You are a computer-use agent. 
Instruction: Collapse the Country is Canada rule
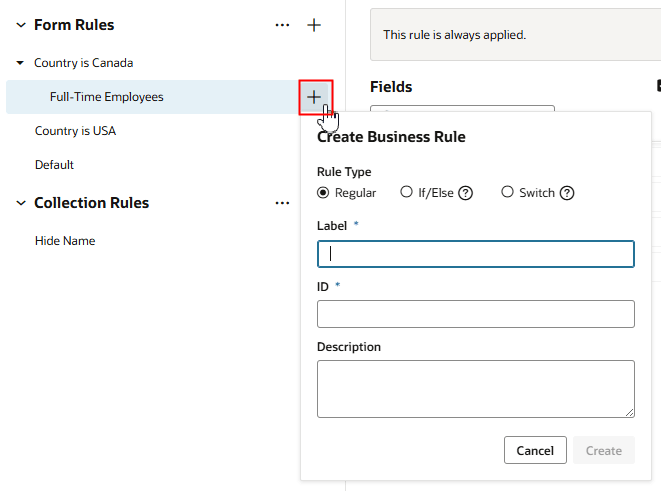[x=21, y=63]
